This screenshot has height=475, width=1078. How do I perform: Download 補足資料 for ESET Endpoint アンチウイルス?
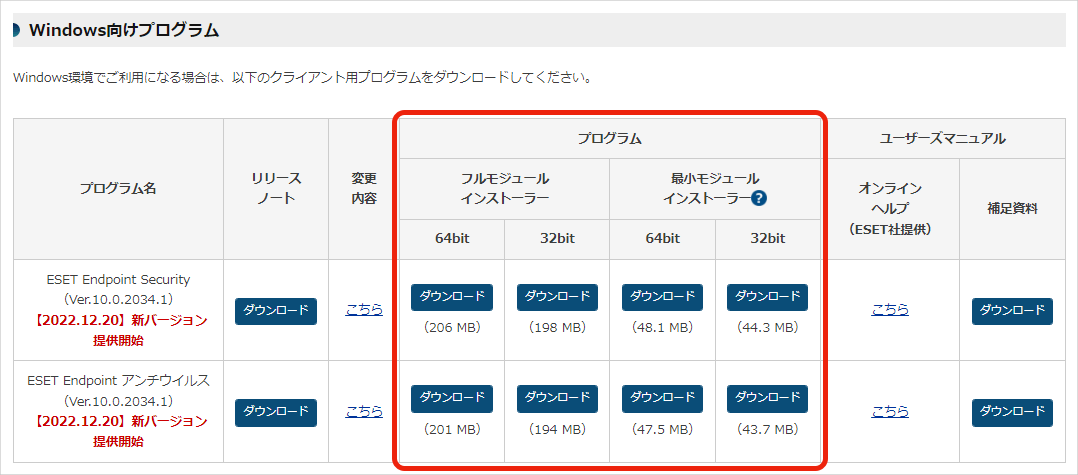[x=1012, y=412]
